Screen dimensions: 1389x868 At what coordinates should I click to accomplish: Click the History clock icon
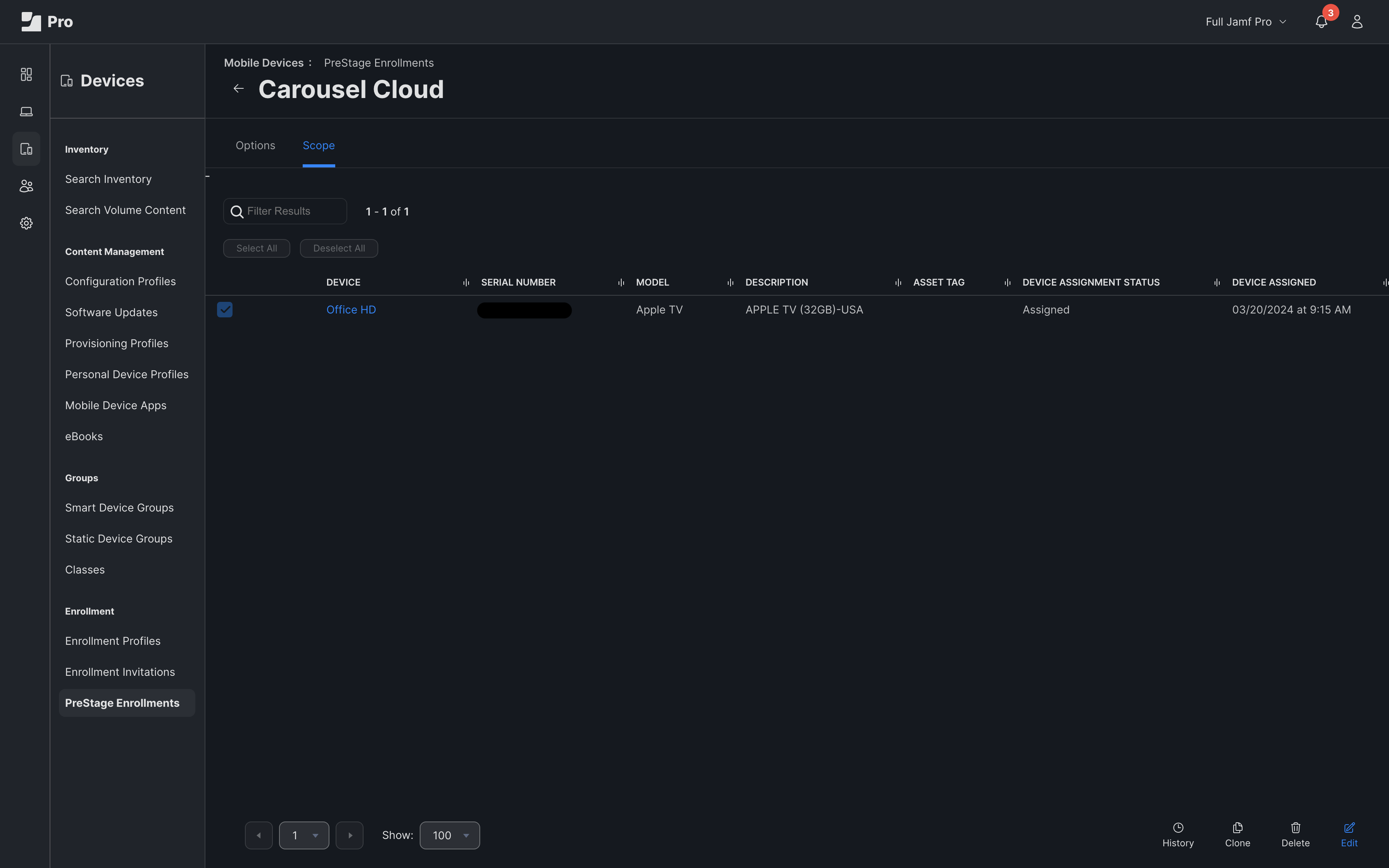click(1178, 827)
